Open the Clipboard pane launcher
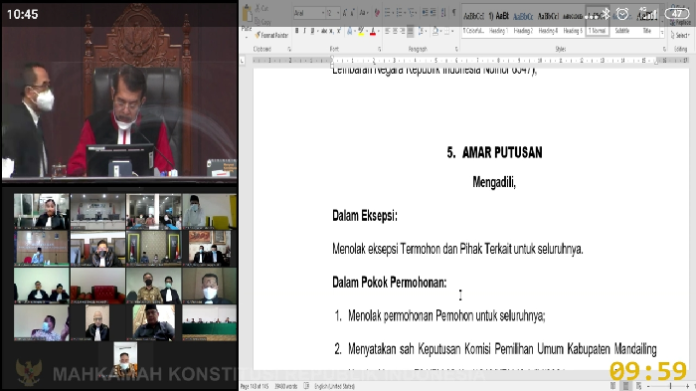Viewport: 696px width, 391px height. pos(289,49)
